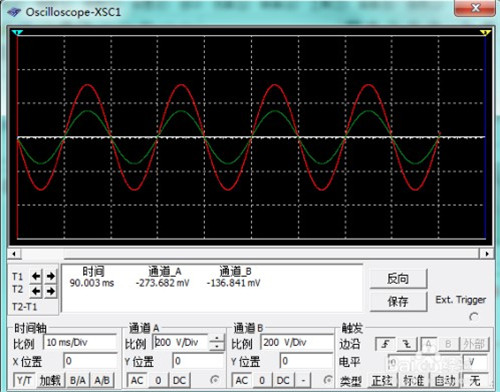Set Channel B coupling to DC
Viewport: 500px width, 392px height.
click(x=283, y=380)
